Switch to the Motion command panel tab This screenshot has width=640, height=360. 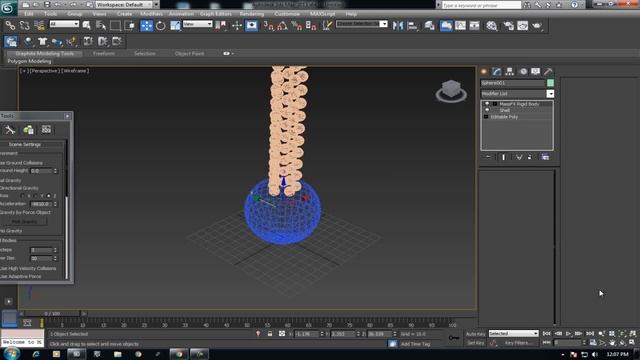[523, 72]
